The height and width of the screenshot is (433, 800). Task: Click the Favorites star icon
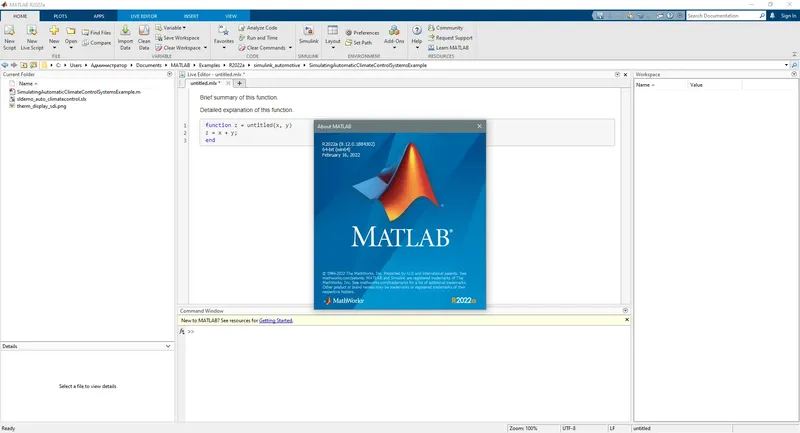pyautogui.click(x=223, y=31)
